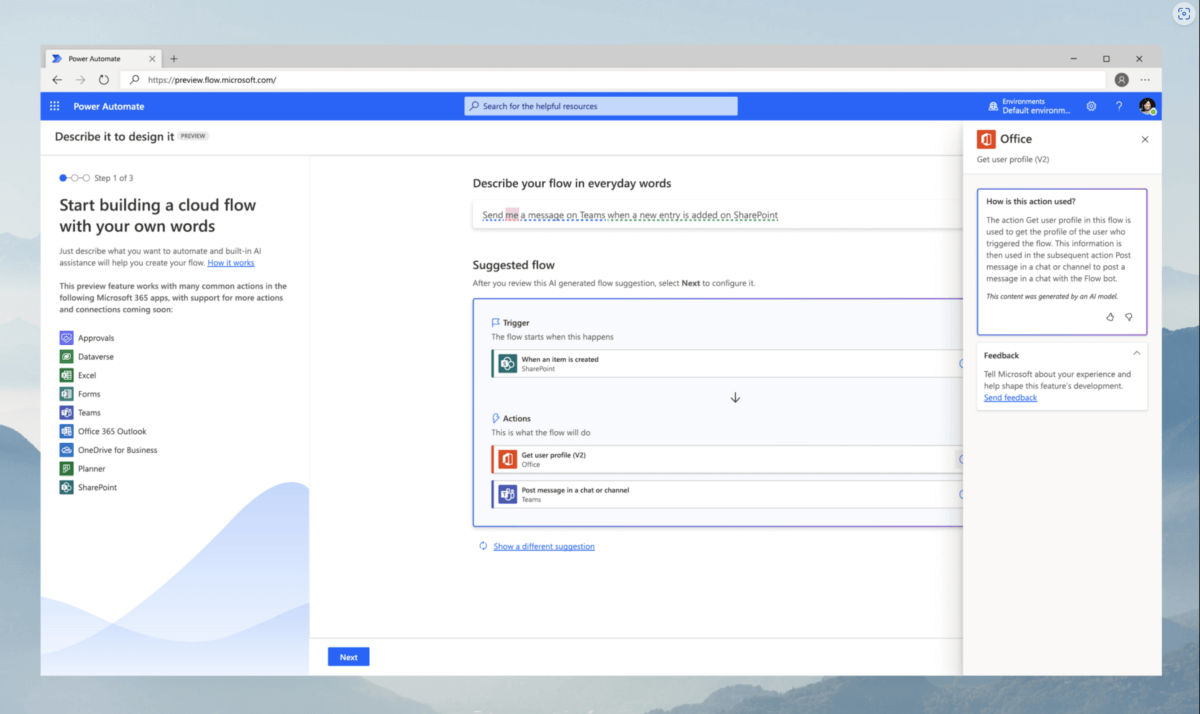Open the help question mark icon
The width and height of the screenshot is (1200, 714).
pyautogui.click(x=1119, y=106)
